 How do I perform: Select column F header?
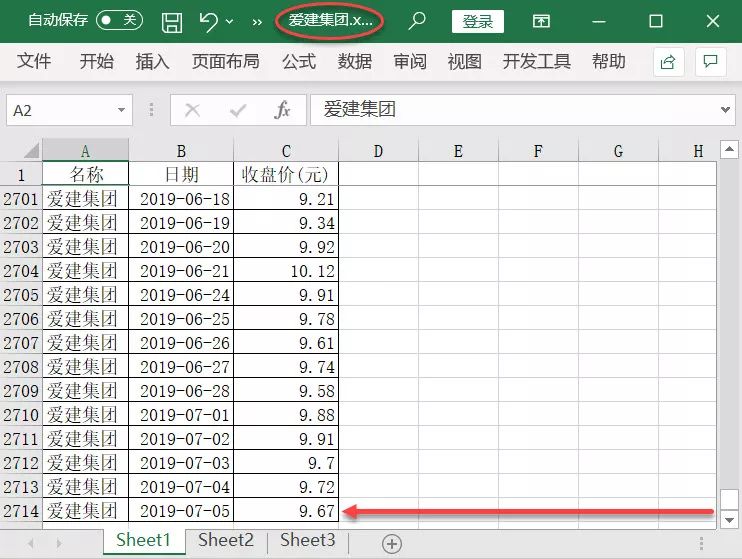click(538, 151)
